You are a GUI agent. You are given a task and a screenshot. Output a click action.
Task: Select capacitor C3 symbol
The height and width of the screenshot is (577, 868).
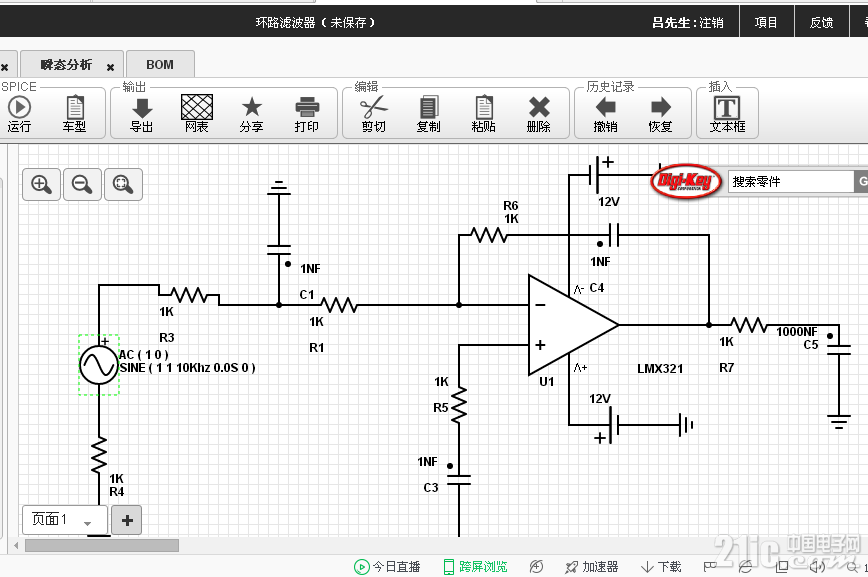point(459,480)
